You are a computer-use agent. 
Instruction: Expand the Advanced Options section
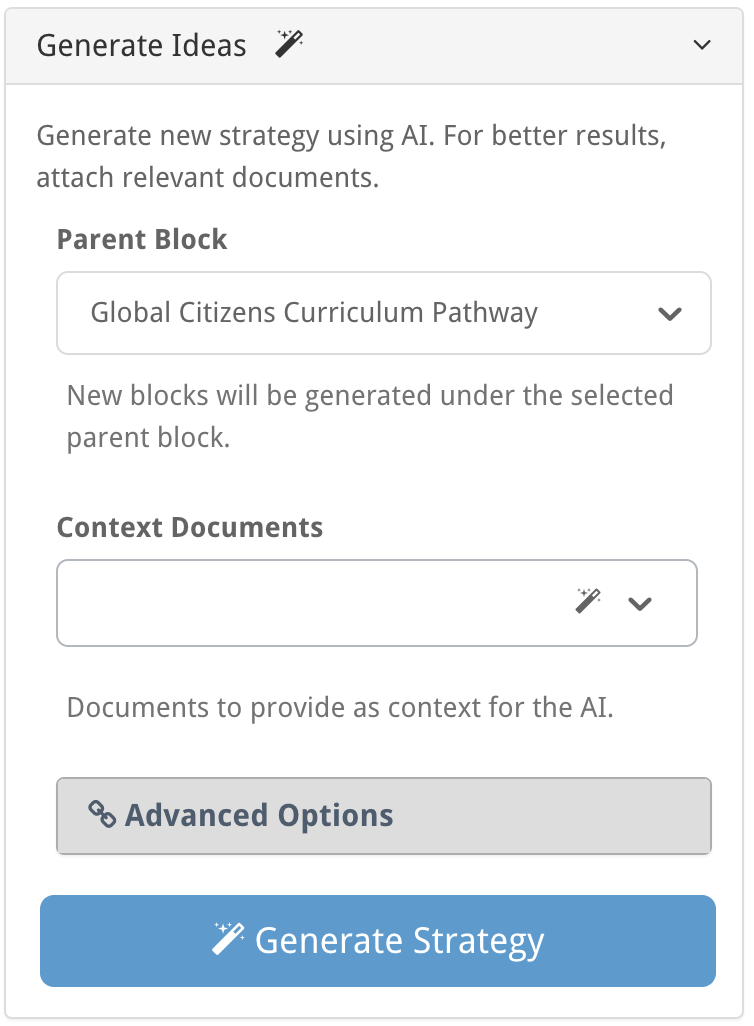coord(384,816)
